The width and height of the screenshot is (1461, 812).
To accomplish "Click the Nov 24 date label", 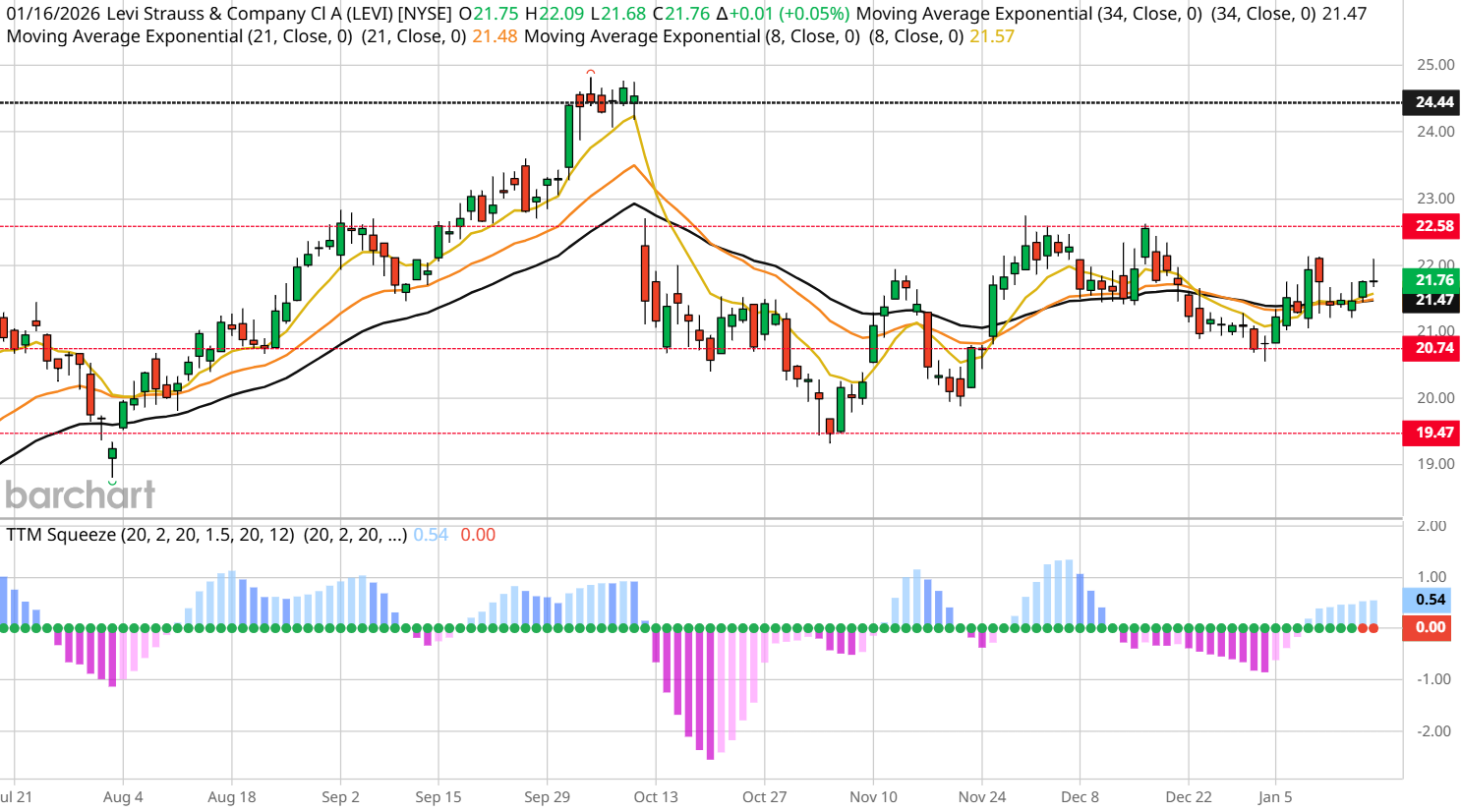I will tap(982, 797).
